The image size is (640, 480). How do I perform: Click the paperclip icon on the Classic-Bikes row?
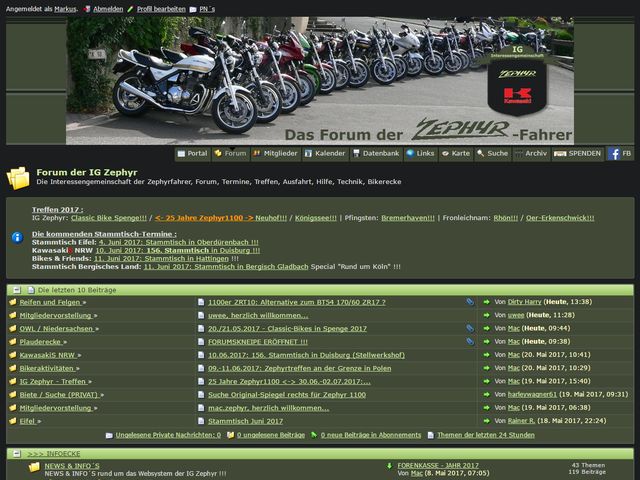coord(470,328)
